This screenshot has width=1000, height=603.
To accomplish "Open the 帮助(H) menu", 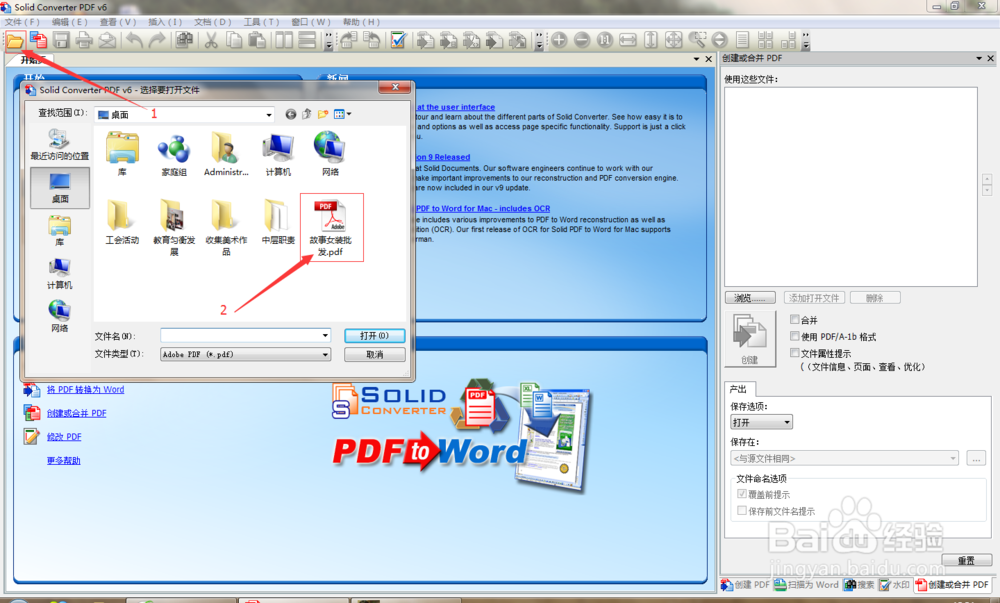I will pos(362,22).
